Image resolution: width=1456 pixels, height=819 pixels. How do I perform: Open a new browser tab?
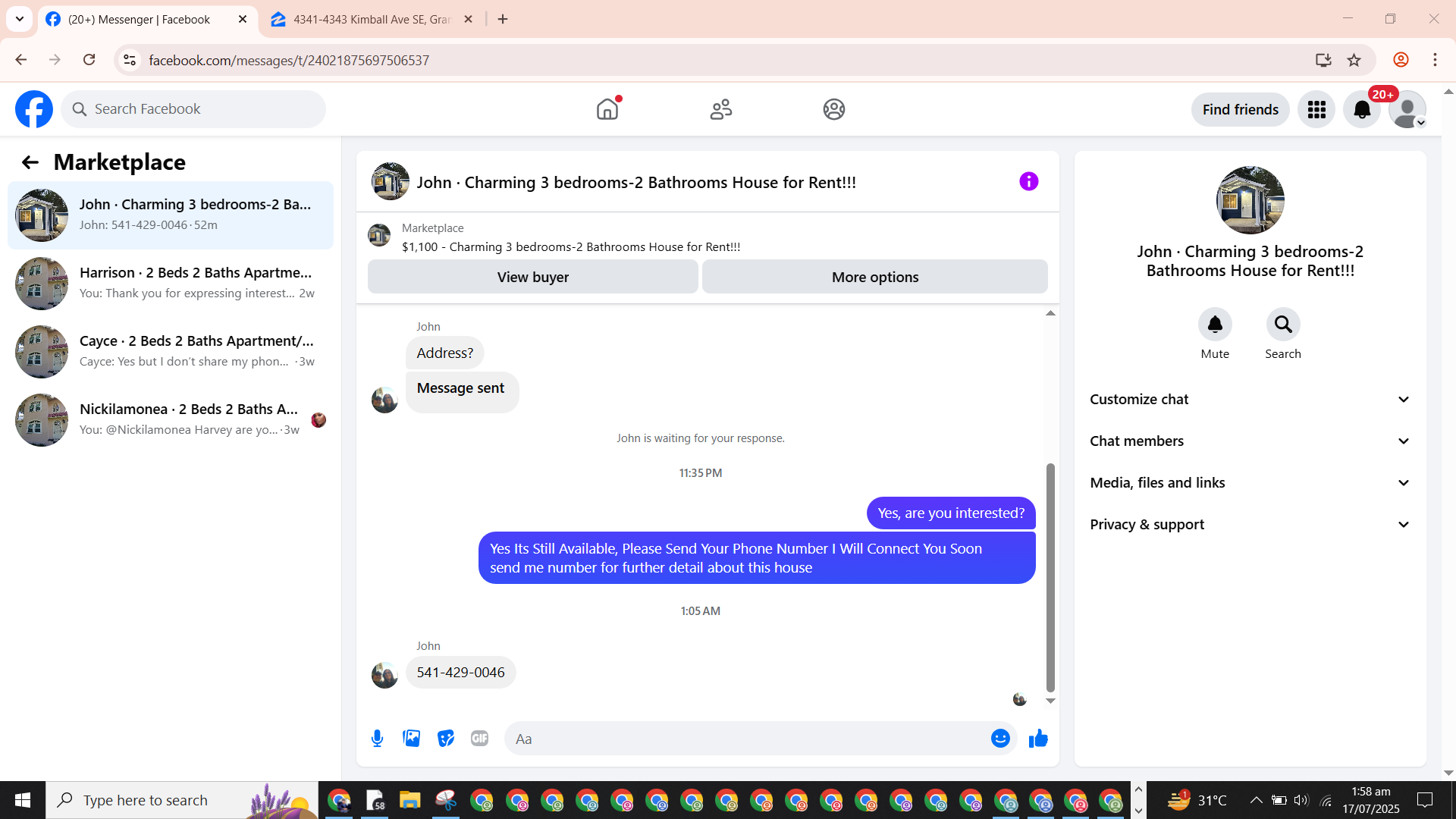coord(503,20)
